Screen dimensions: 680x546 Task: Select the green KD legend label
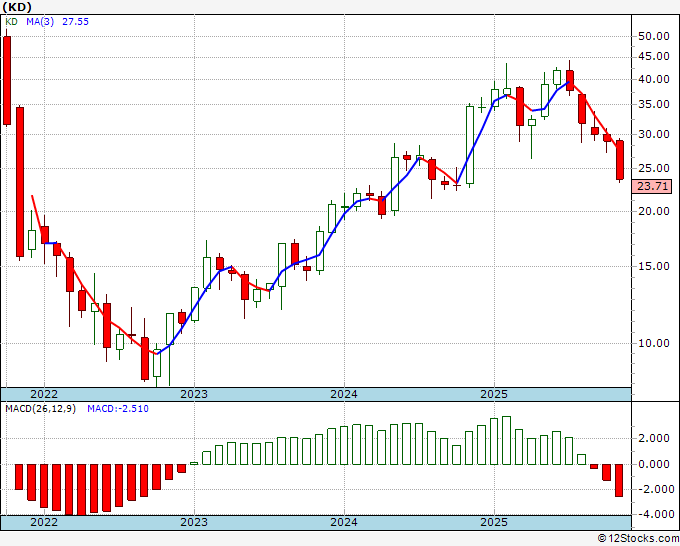11,22
